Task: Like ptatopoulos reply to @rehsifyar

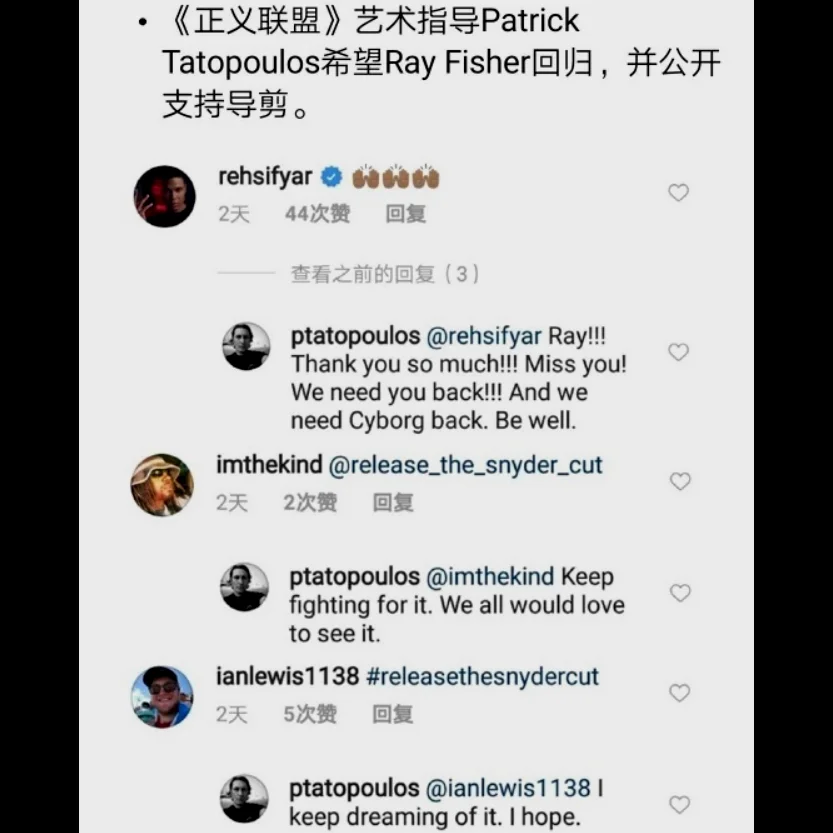Action: click(678, 352)
